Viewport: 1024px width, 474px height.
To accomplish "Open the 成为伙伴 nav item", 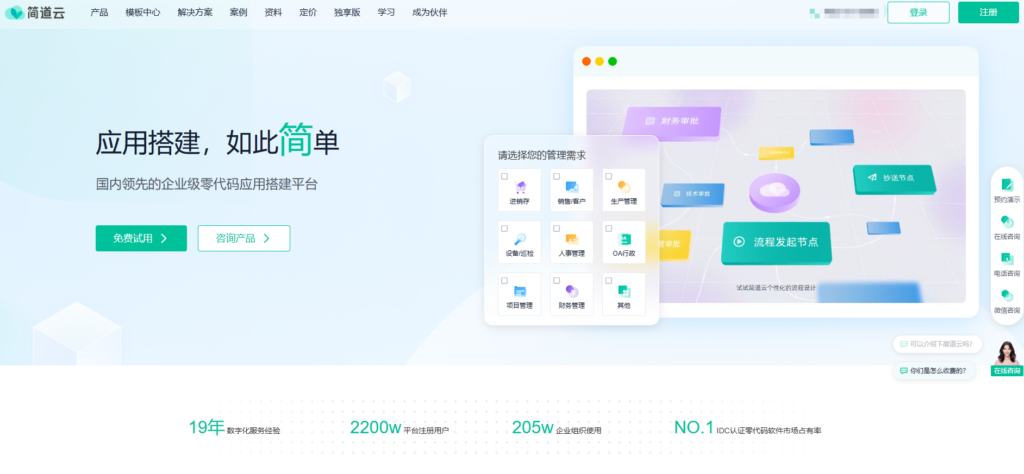I will tap(430, 12).
